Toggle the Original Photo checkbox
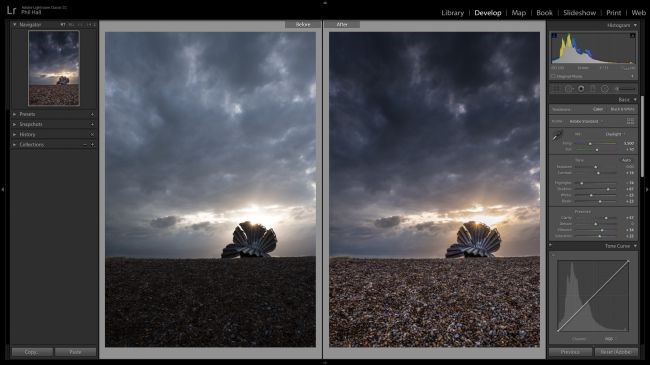The image size is (650, 365). pyautogui.click(x=553, y=76)
